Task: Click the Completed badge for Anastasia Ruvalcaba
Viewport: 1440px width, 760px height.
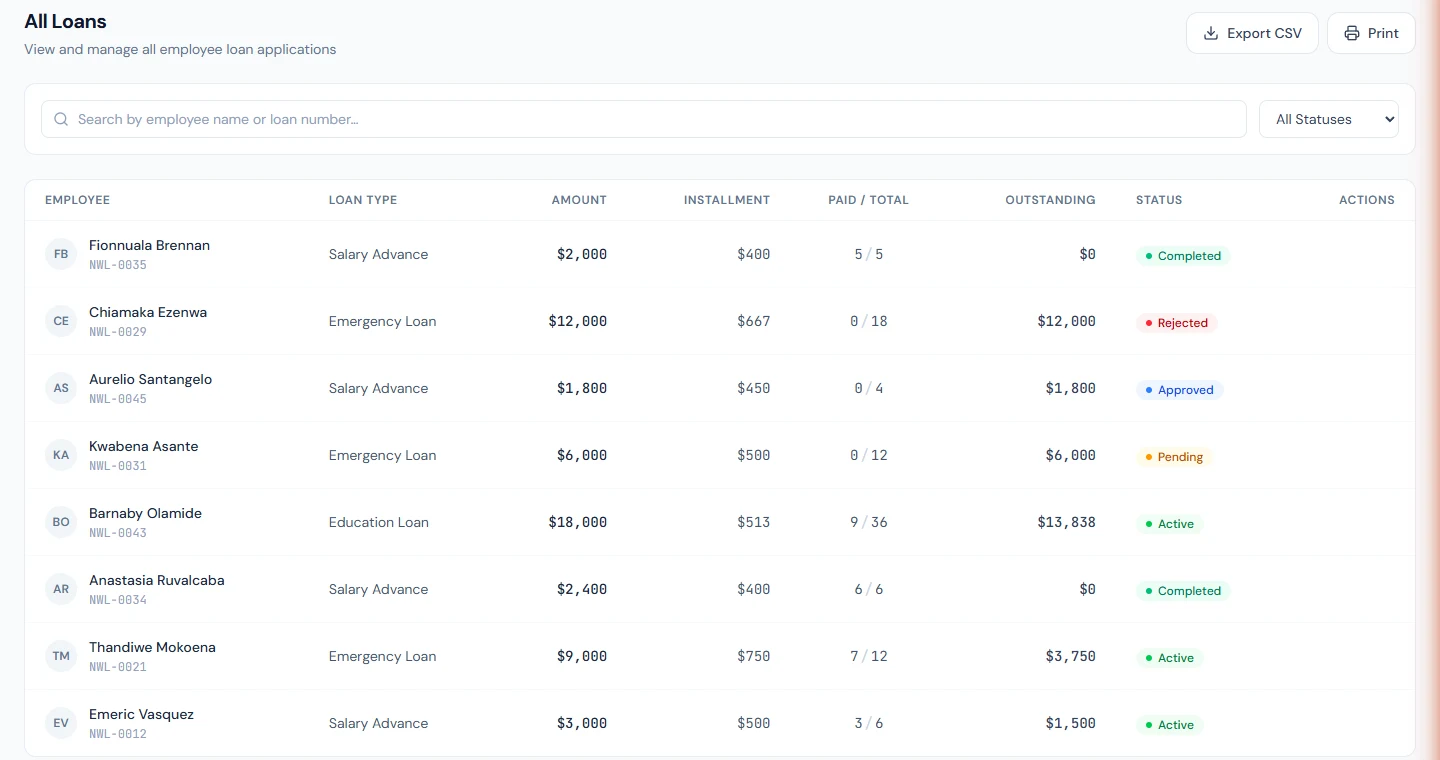Action: click(1183, 591)
